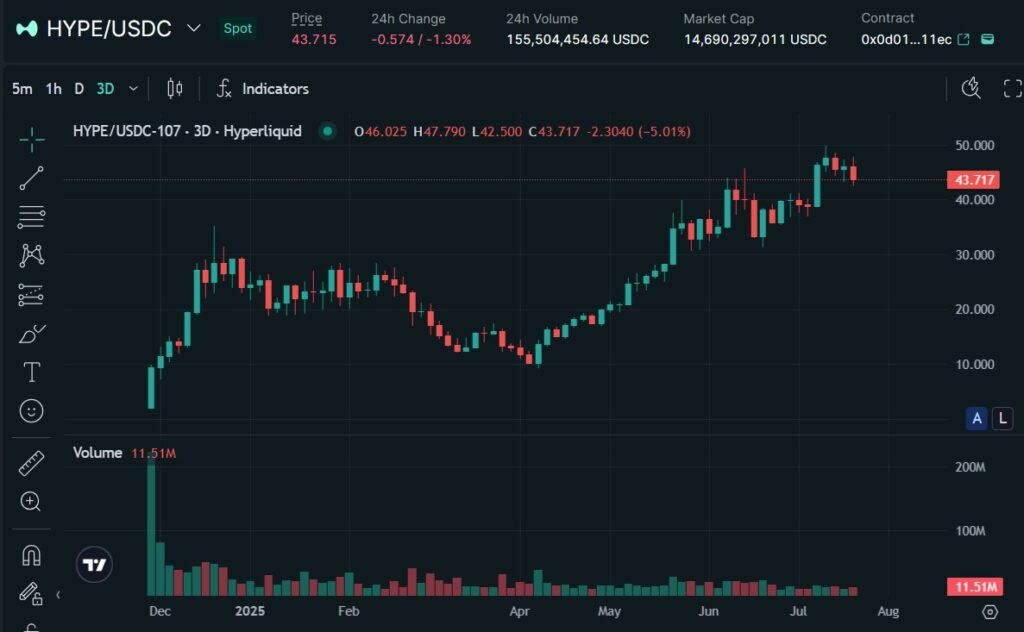Open the emoji icons tool

point(31,411)
